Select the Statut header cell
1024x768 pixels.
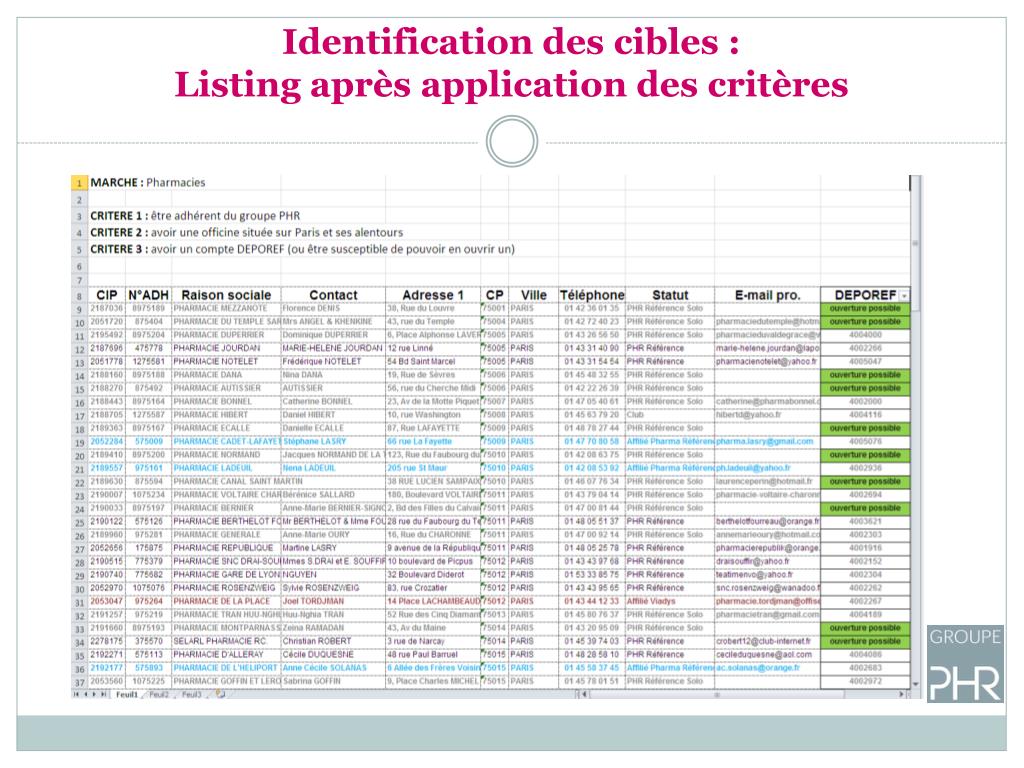tap(670, 295)
